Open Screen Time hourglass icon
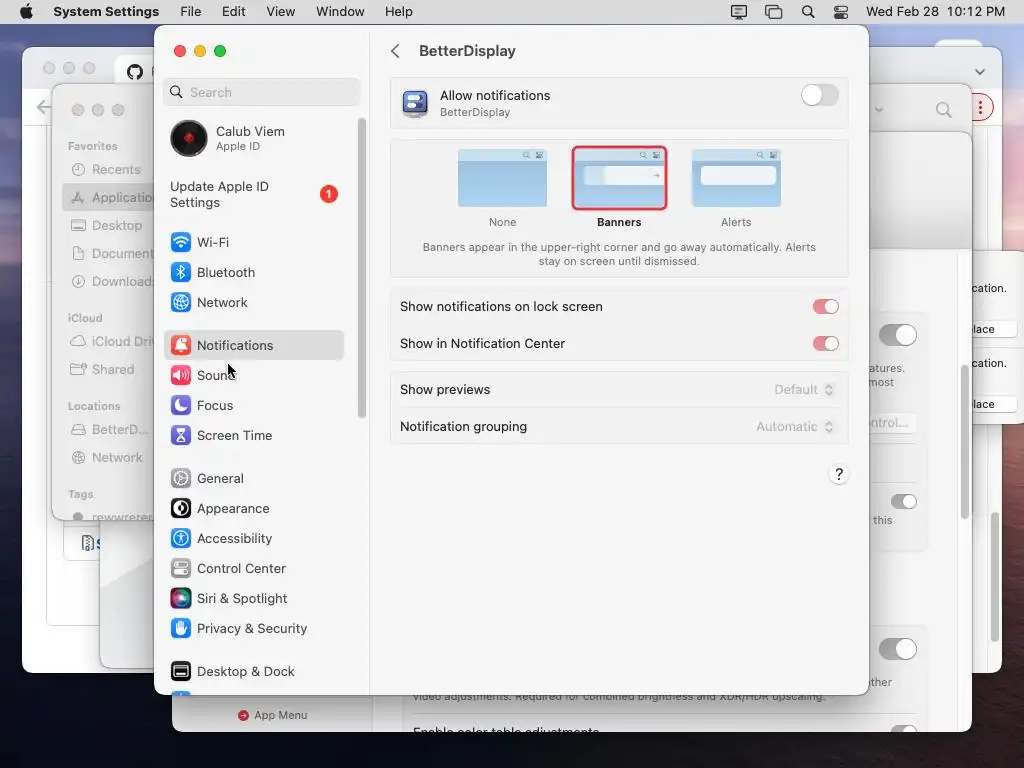 [181, 436]
